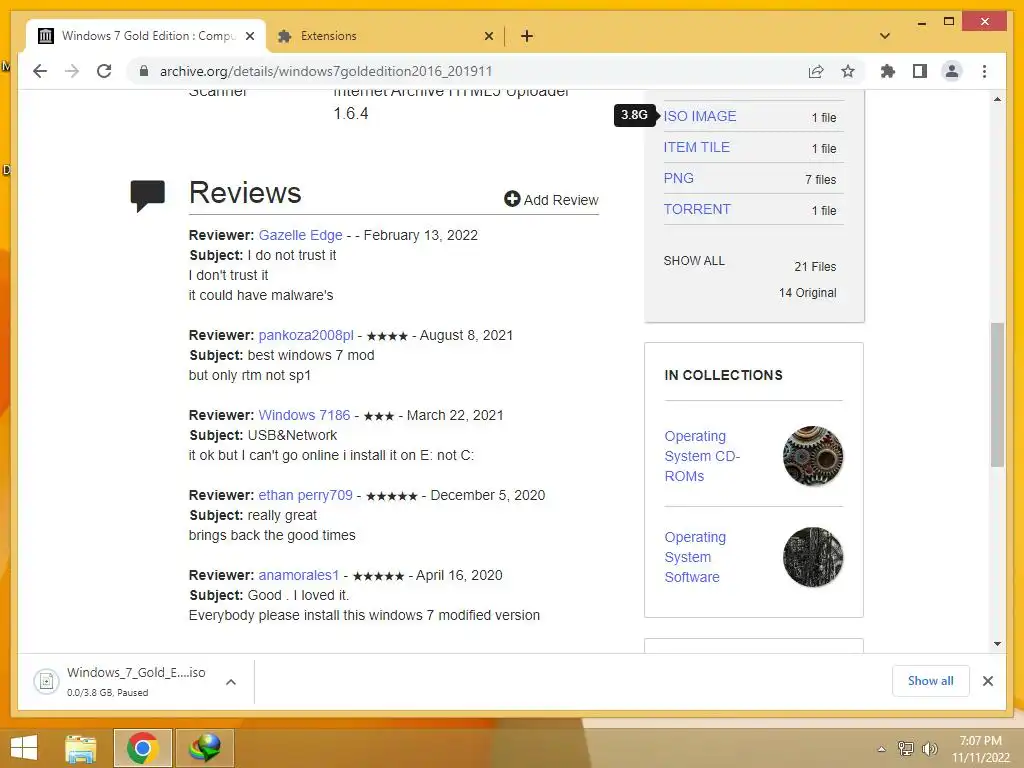Close the Extensions tab
The width and height of the screenshot is (1024, 768).
(x=488, y=36)
